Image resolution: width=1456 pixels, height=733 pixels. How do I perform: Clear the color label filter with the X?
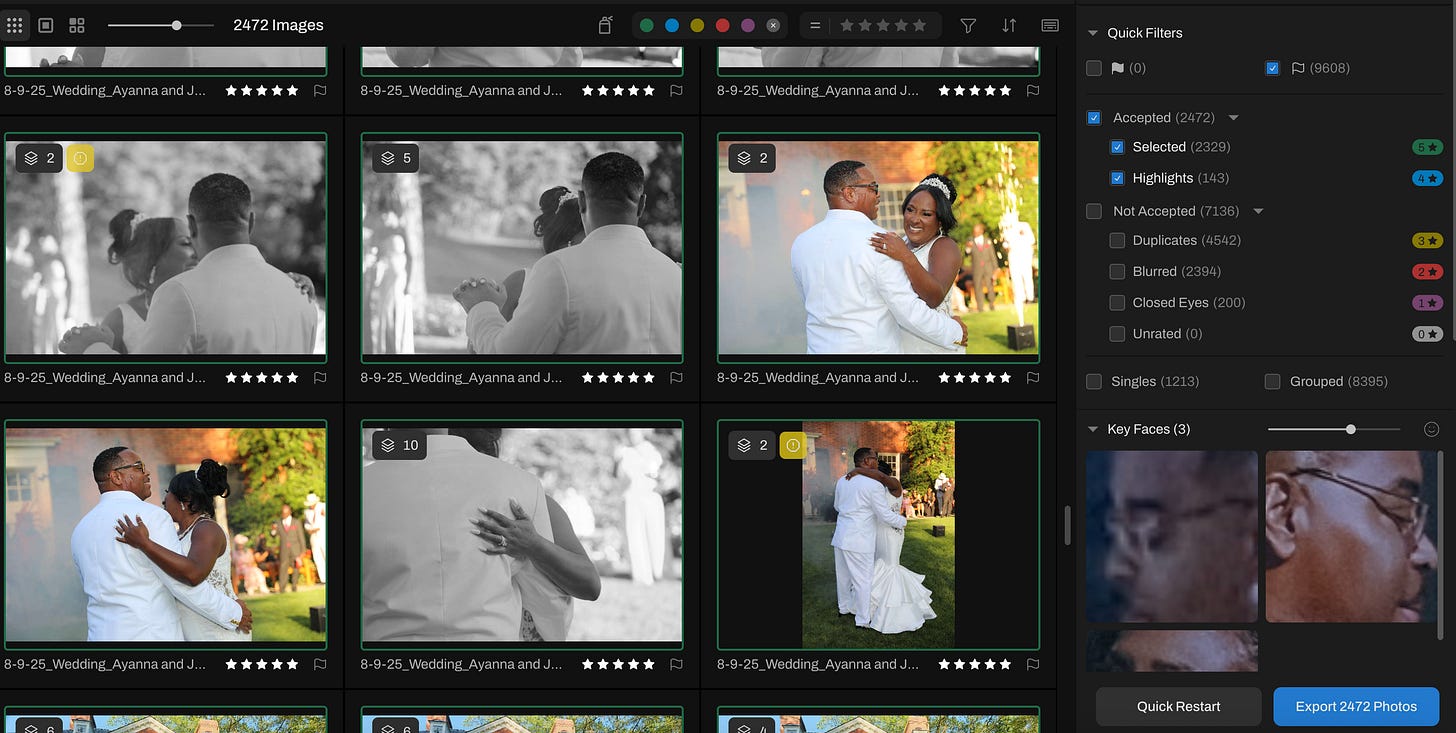point(773,25)
